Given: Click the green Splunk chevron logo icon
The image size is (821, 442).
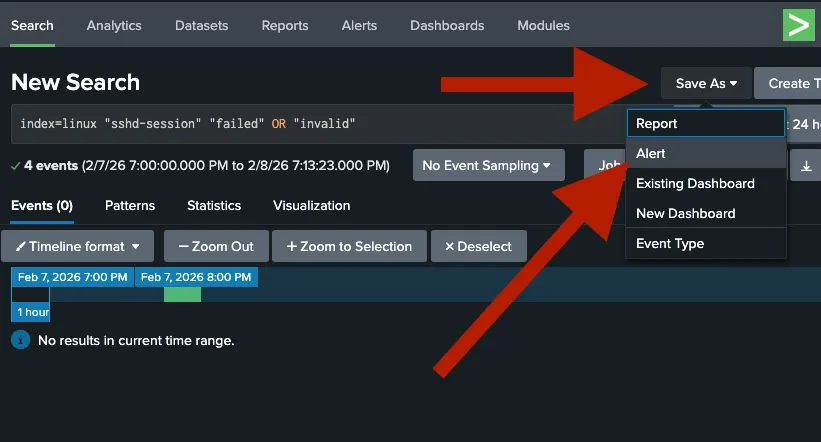Looking at the screenshot, I should pyautogui.click(x=799, y=24).
